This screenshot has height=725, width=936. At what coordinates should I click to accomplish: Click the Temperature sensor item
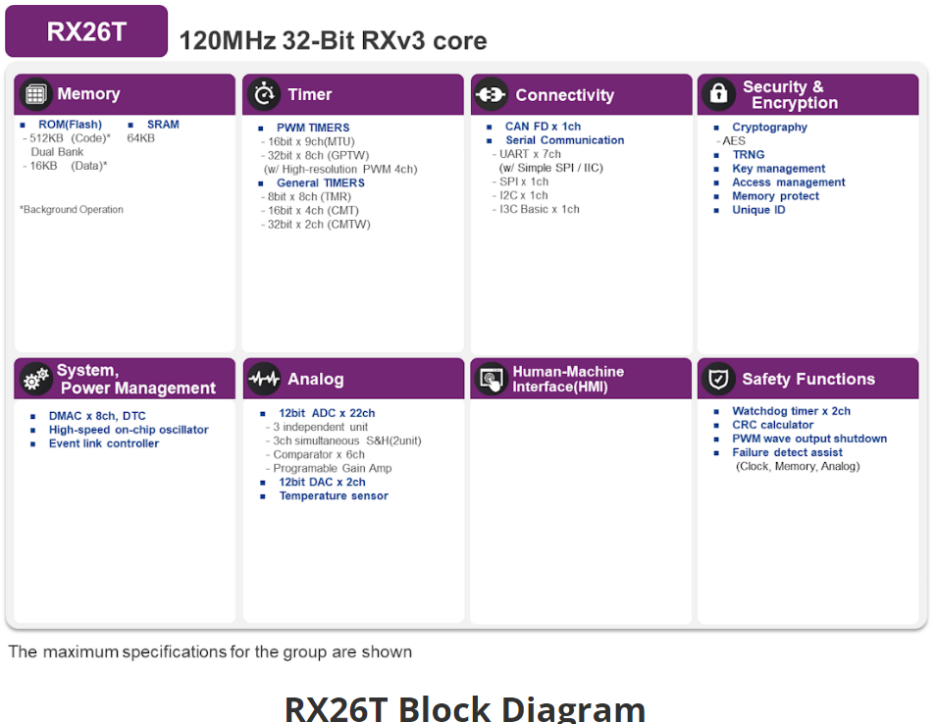tap(334, 495)
